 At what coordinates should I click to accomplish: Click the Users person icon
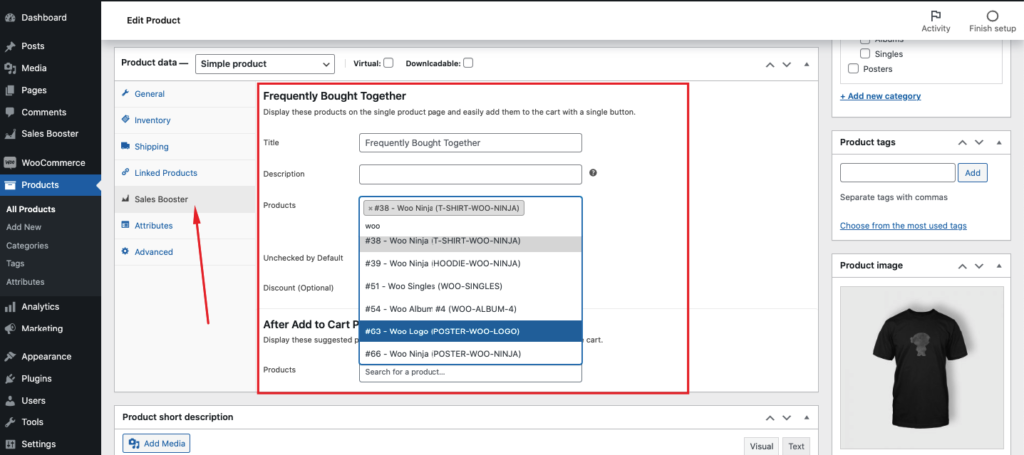[x=10, y=401]
